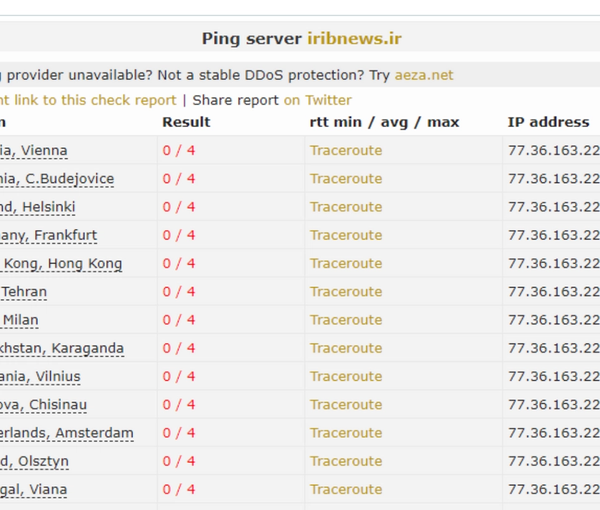The width and height of the screenshot is (600, 510).
Task: Click Traceroute for the C.Budejovice row
Action: 346,179
